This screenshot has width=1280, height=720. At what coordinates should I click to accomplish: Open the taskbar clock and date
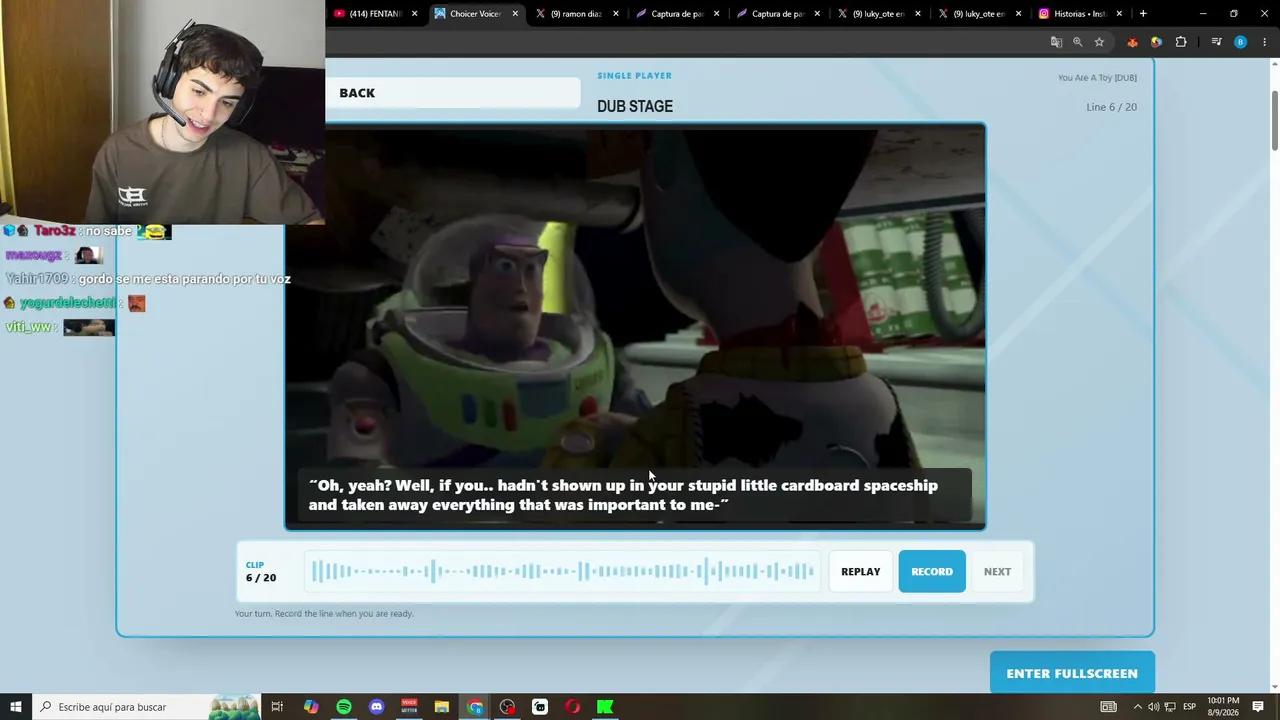click(1222, 707)
